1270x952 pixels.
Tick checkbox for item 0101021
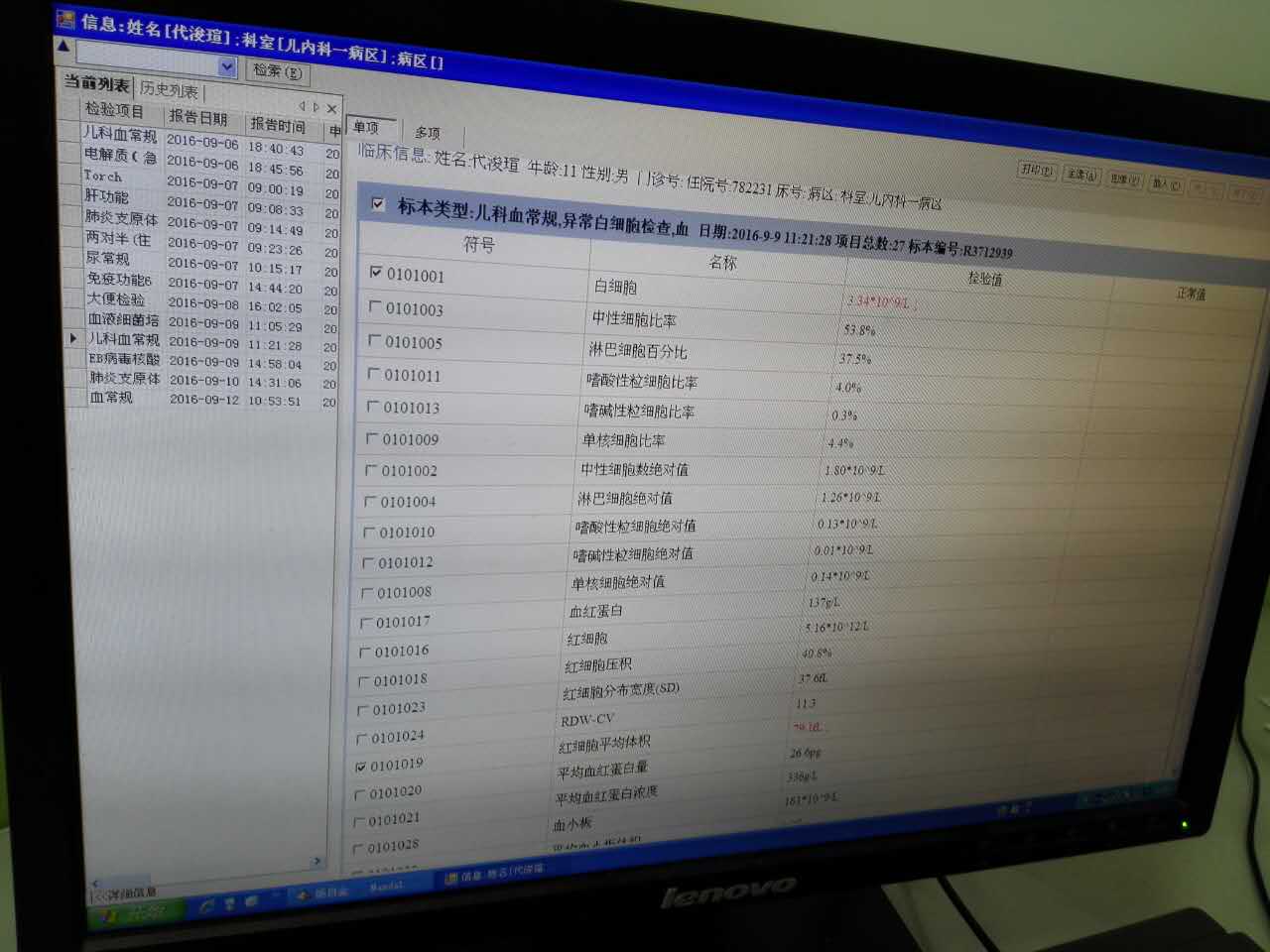[358, 821]
